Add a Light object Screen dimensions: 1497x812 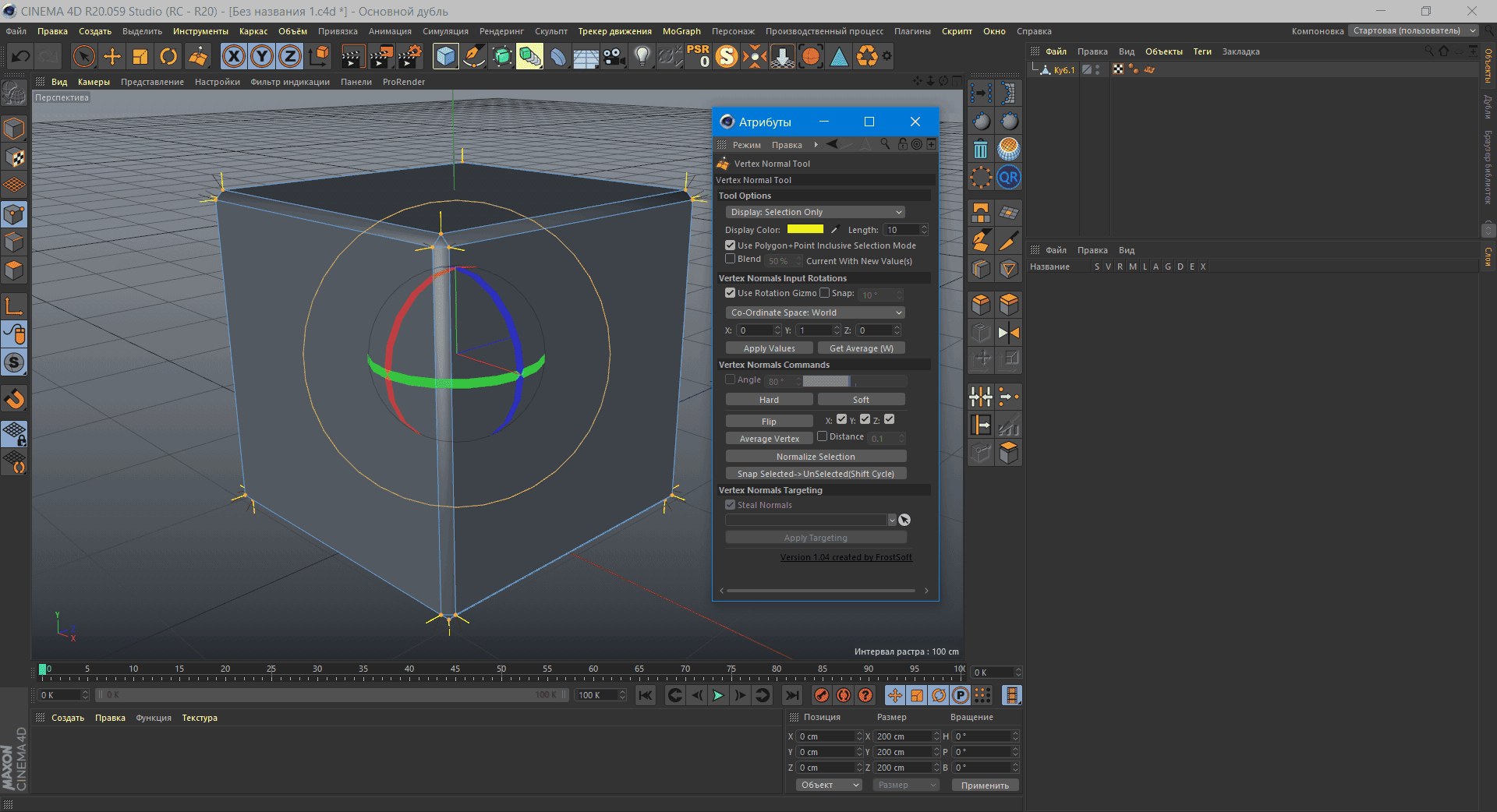click(642, 56)
